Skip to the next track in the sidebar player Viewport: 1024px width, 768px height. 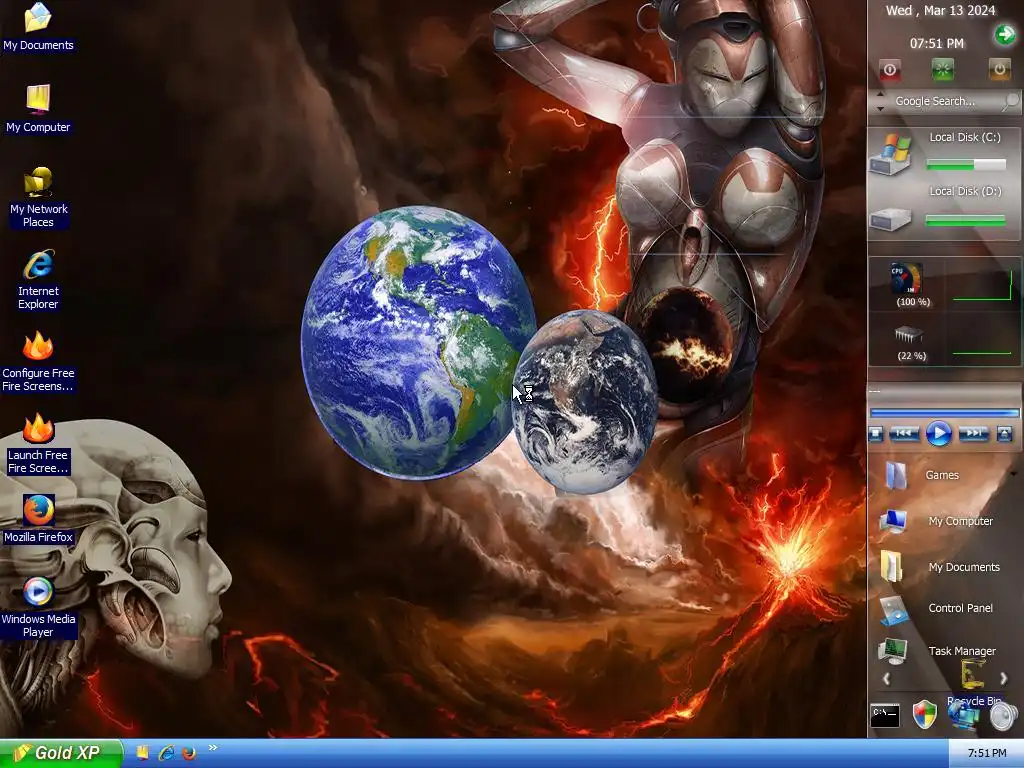[973, 434]
